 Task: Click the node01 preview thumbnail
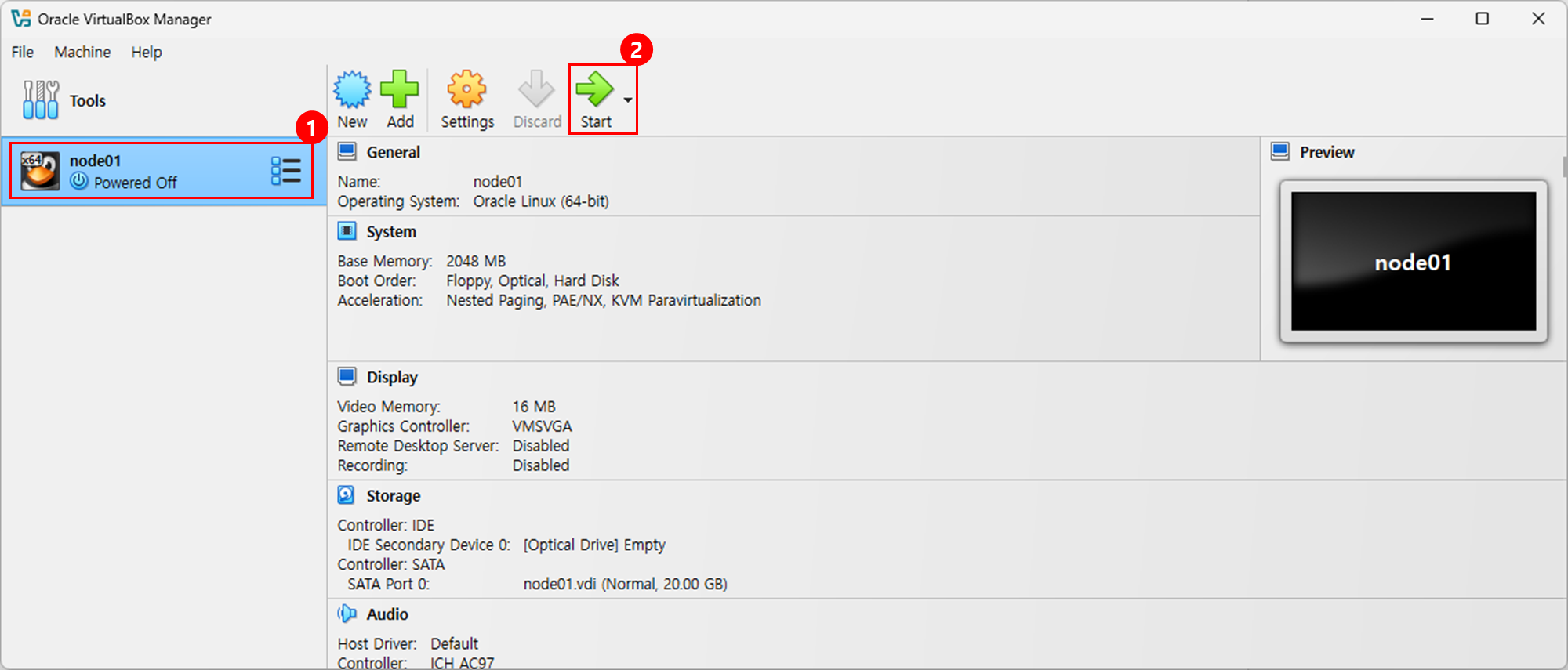coord(1414,262)
